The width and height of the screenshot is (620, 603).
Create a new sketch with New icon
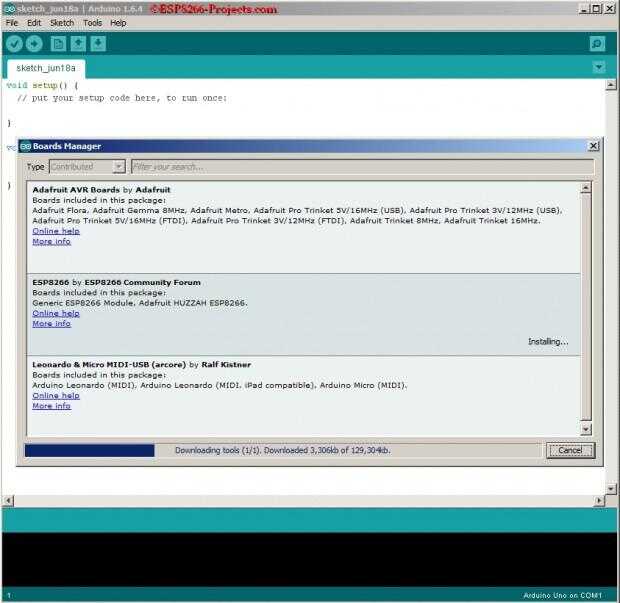tap(58, 43)
